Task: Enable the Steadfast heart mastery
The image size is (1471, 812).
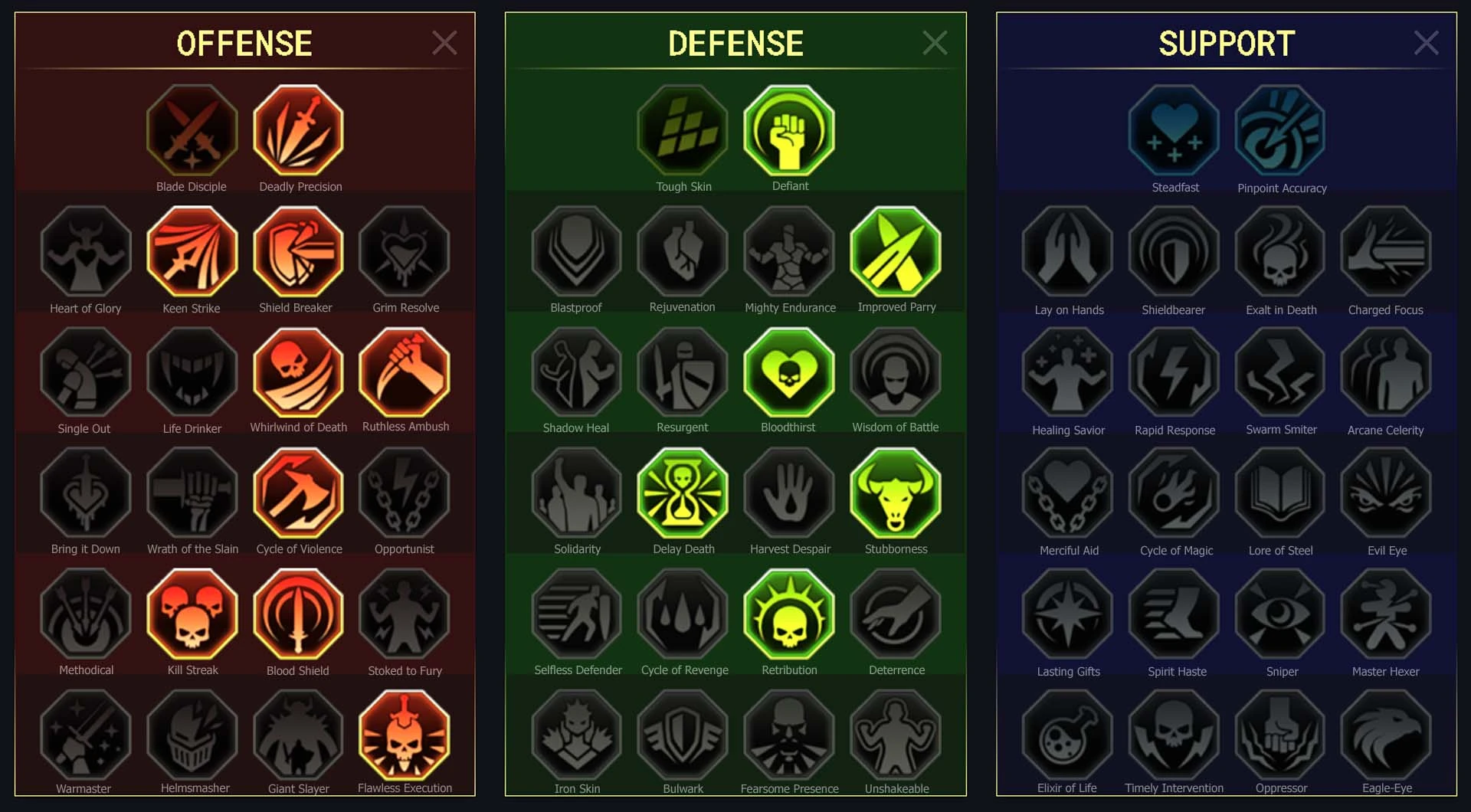Action: [x=1174, y=131]
